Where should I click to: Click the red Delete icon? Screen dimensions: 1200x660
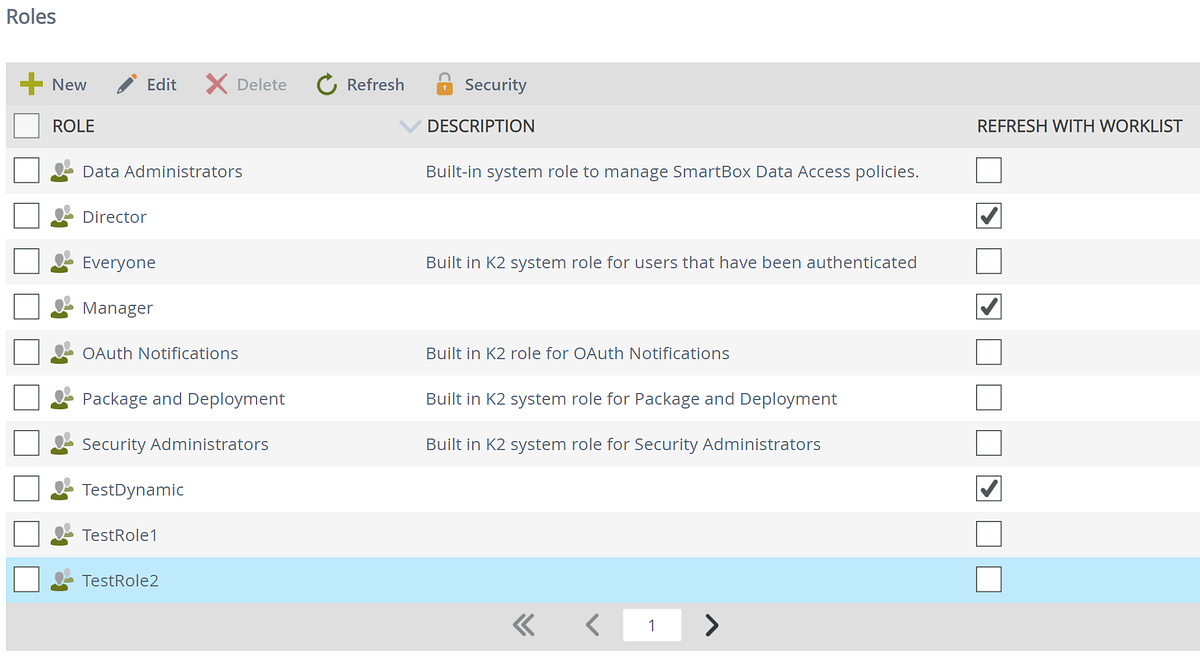pyautogui.click(x=216, y=84)
